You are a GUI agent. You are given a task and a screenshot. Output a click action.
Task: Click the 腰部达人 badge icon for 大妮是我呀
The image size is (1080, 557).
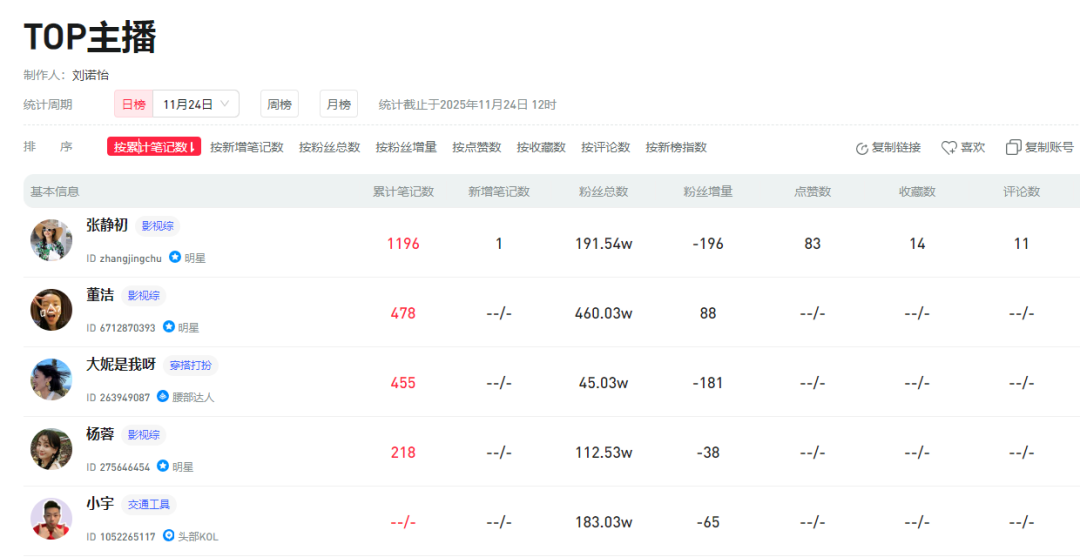tap(163, 397)
